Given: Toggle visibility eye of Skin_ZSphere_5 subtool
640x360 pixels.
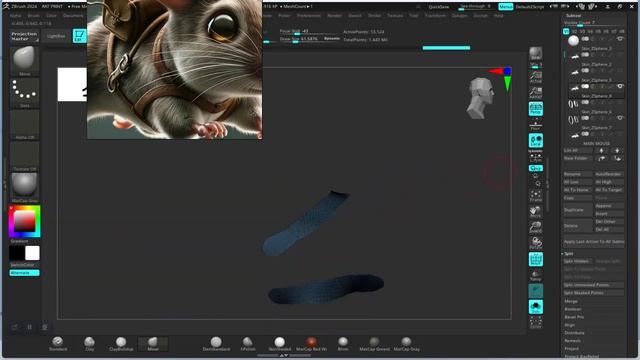Looking at the screenshot, I should (620, 86).
